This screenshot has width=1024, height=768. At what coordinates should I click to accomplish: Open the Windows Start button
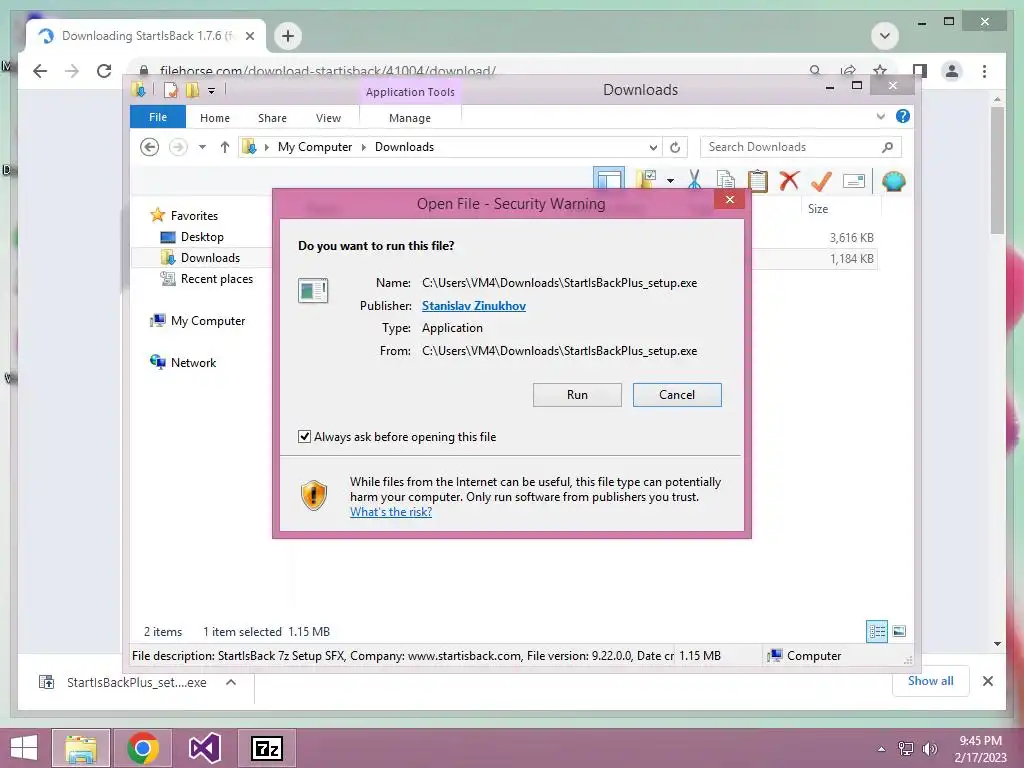24,748
